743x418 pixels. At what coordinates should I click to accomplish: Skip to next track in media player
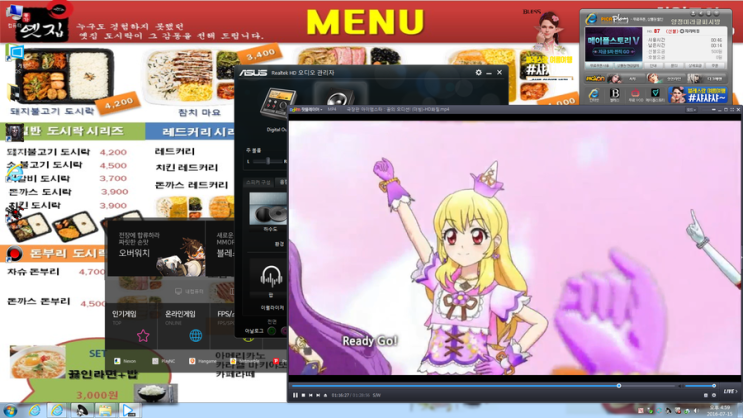318,395
